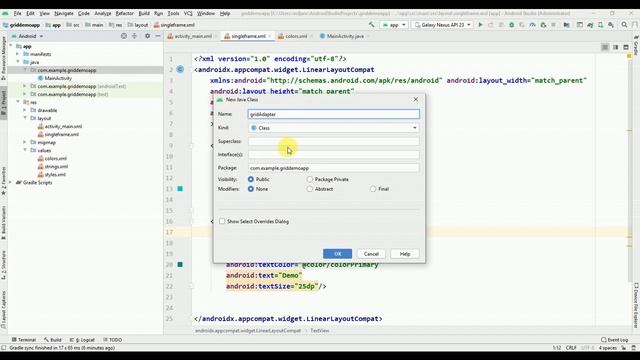This screenshot has width=640, height=360.
Task: Select the Public visibility radio button
Action: coord(251,179)
